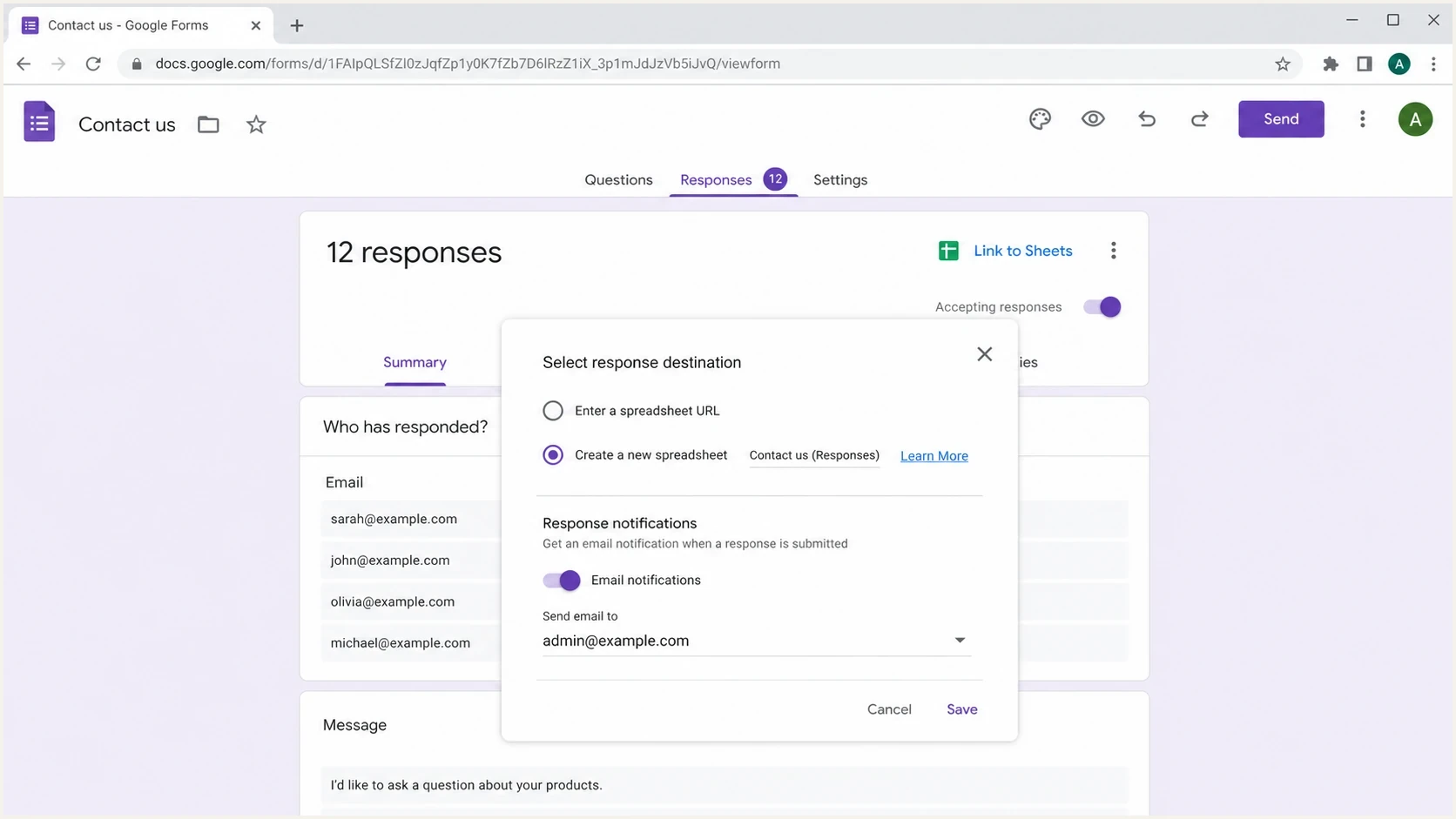This screenshot has width=1456, height=819.
Task: Click the Contact us form title
Action: click(127, 124)
